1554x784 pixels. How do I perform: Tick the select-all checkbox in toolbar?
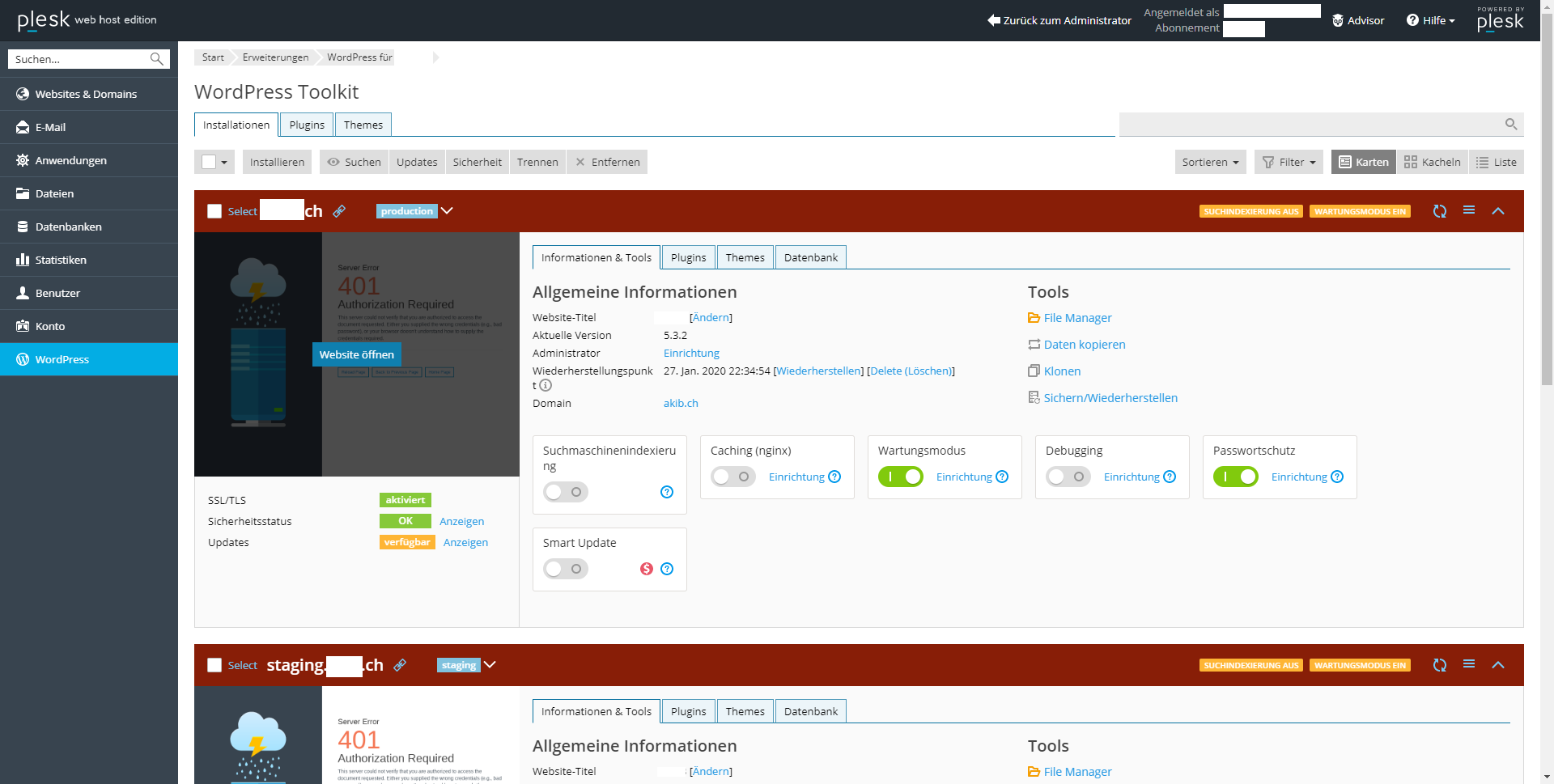tap(209, 162)
